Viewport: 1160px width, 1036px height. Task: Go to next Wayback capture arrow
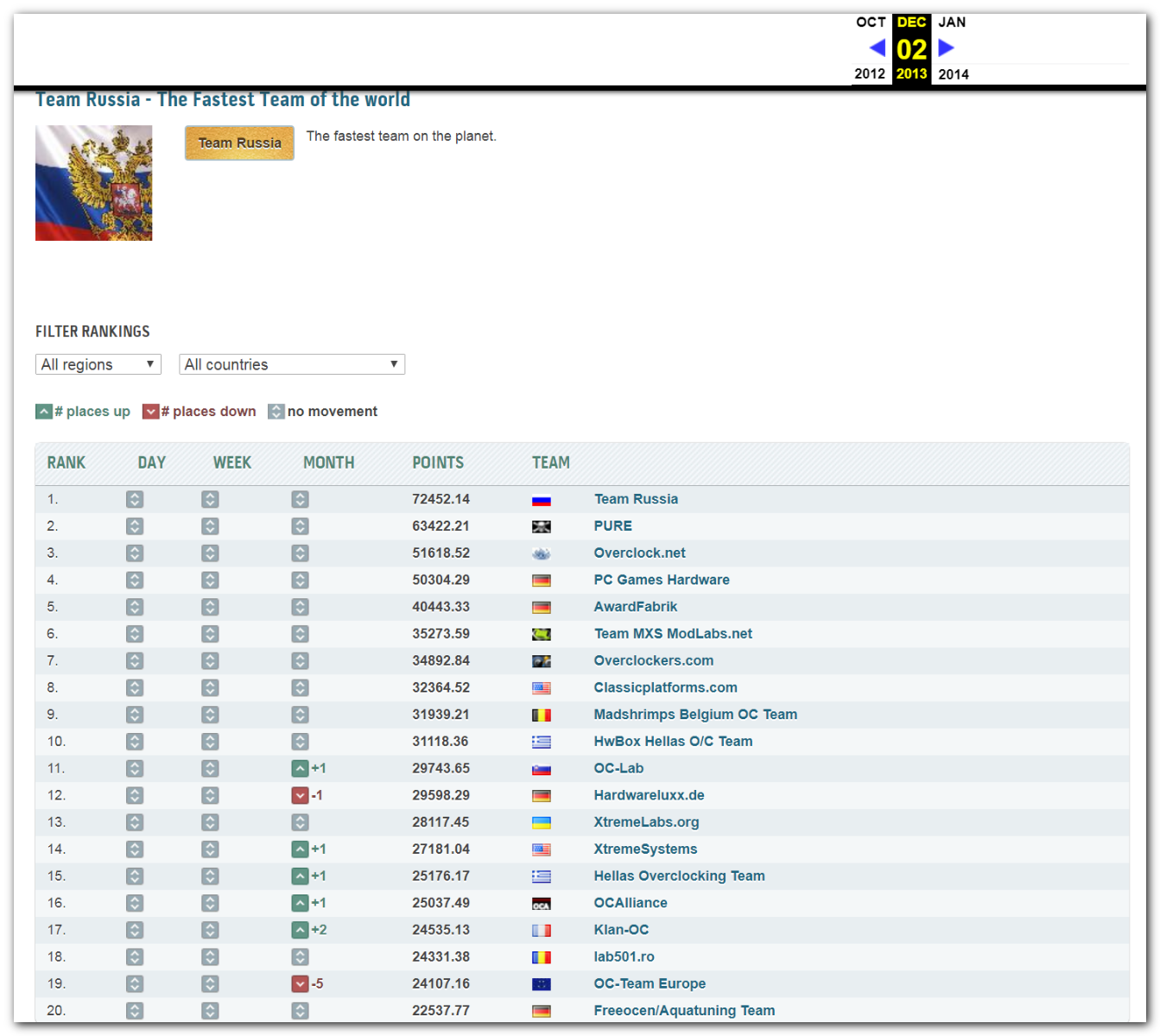(x=947, y=47)
